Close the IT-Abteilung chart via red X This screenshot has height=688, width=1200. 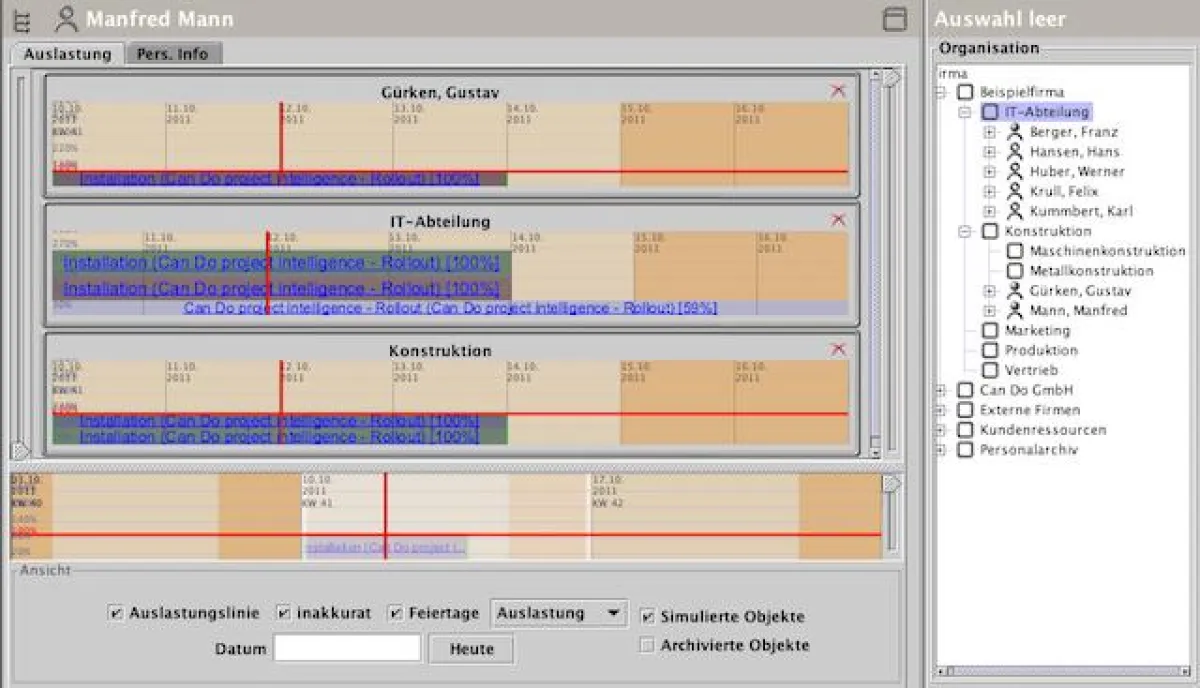[x=838, y=218]
